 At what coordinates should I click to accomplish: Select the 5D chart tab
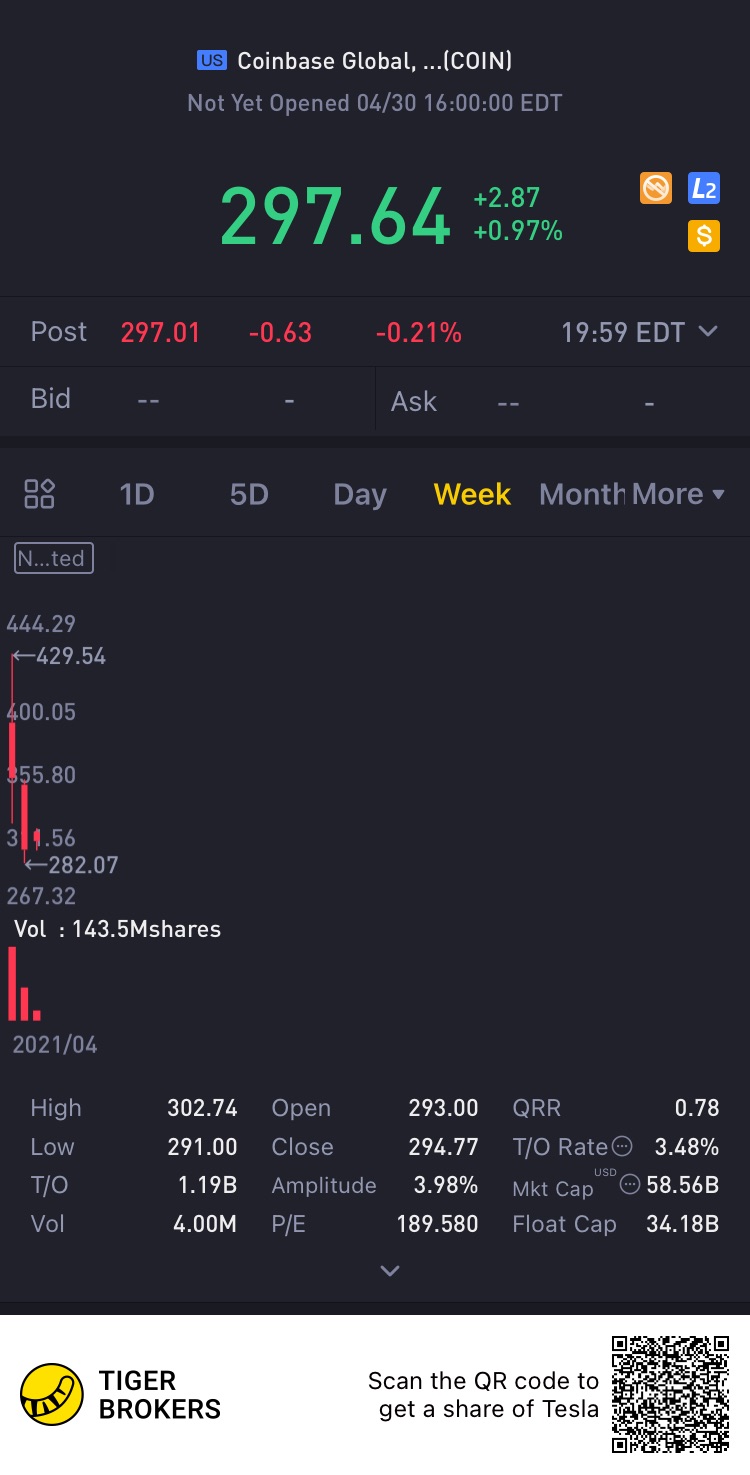(249, 494)
